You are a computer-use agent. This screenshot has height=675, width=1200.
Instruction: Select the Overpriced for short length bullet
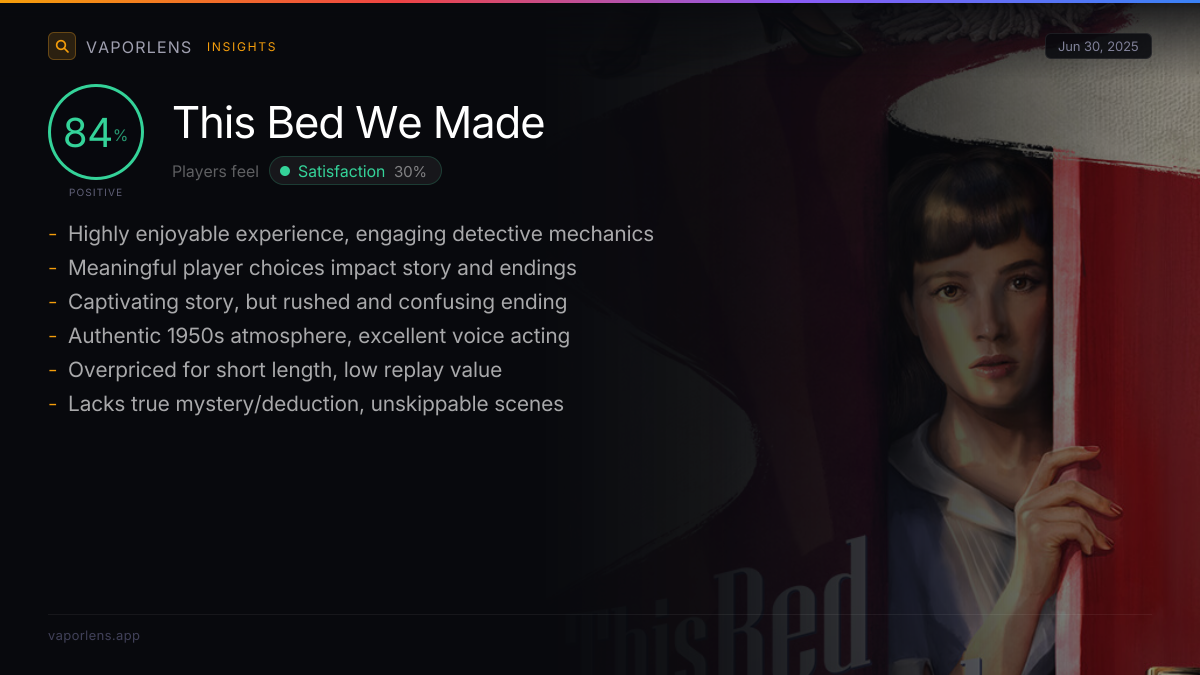pyautogui.click(x=285, y=370)
